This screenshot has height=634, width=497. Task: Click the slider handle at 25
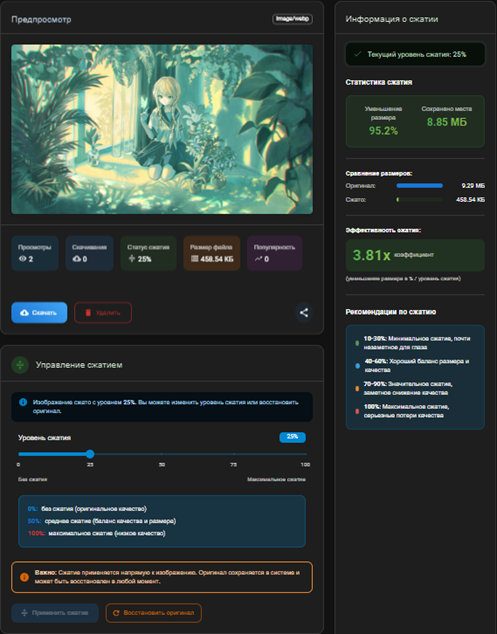tap(90, 454)
